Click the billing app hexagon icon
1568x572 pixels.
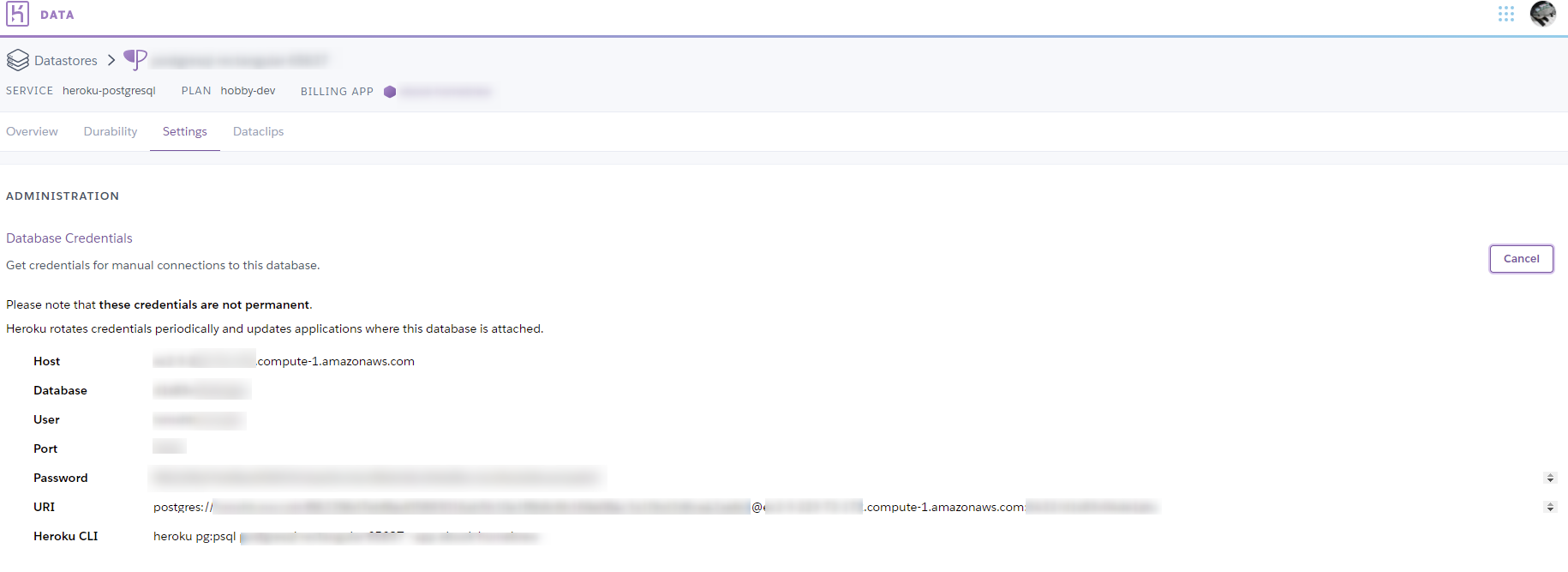(x=390, y=92)
